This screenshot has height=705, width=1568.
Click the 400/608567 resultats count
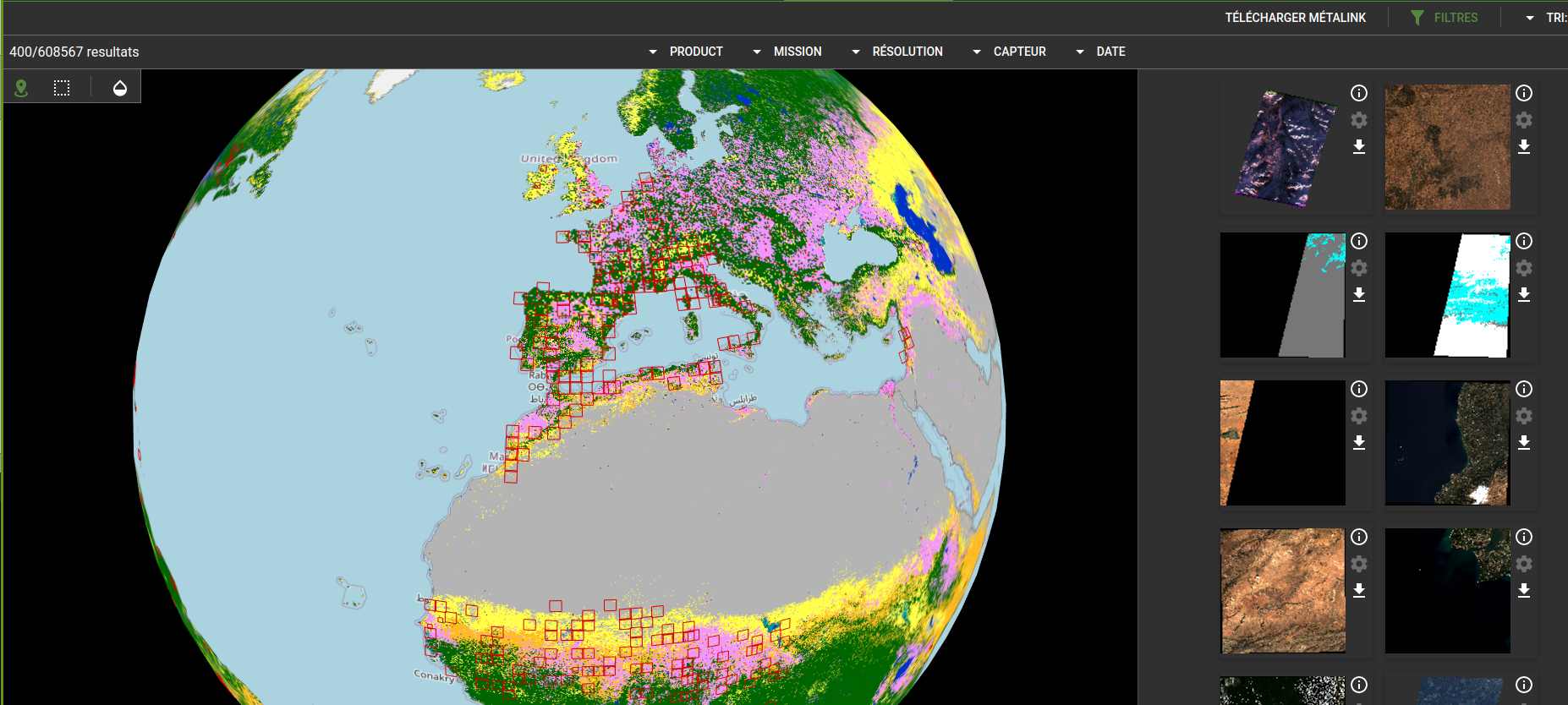pyautogui.click(x=74, y=52)
